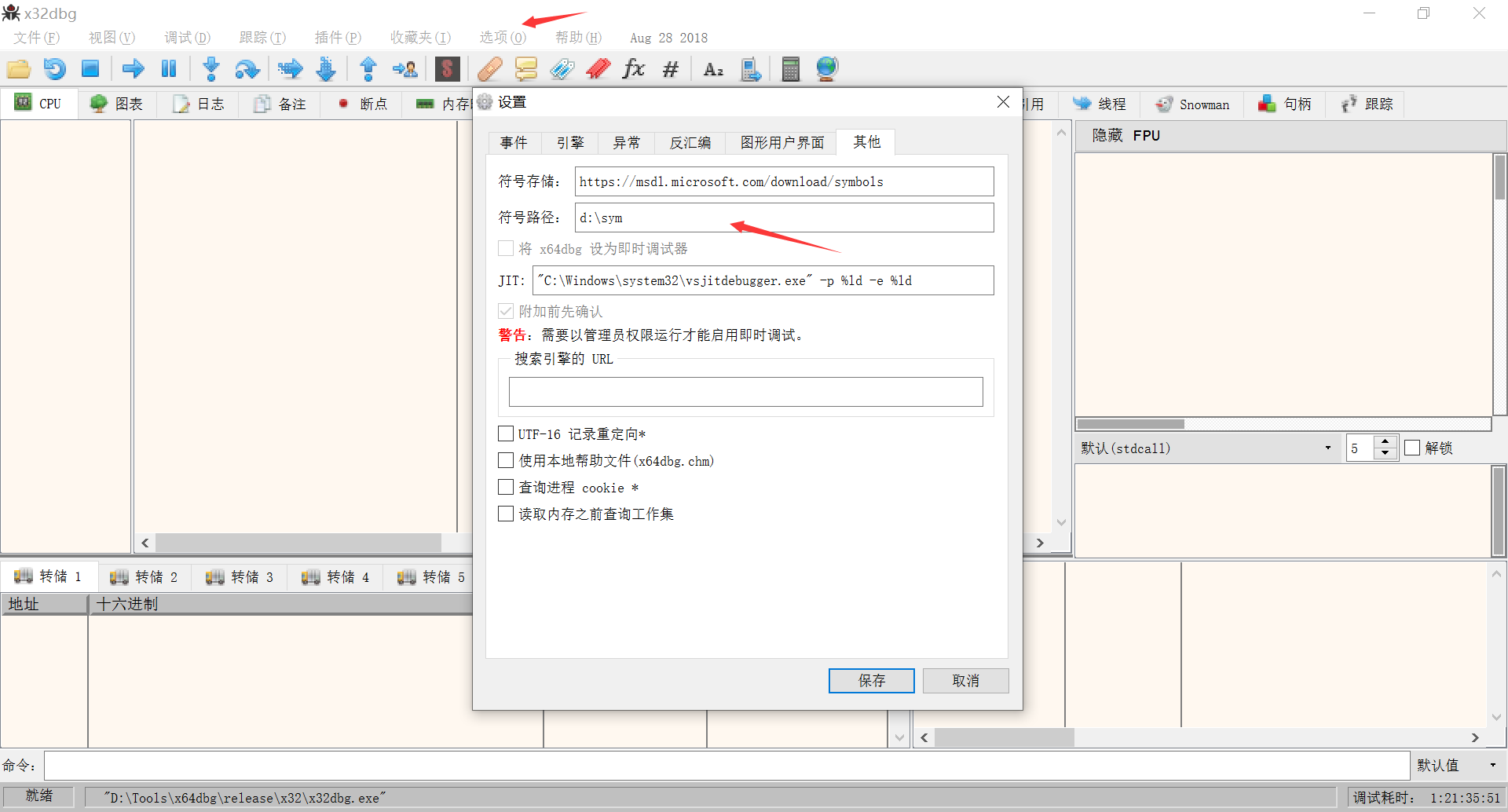Click the 符号存储 URL field
Screen dimensions: 1508x812
point(784,181)
